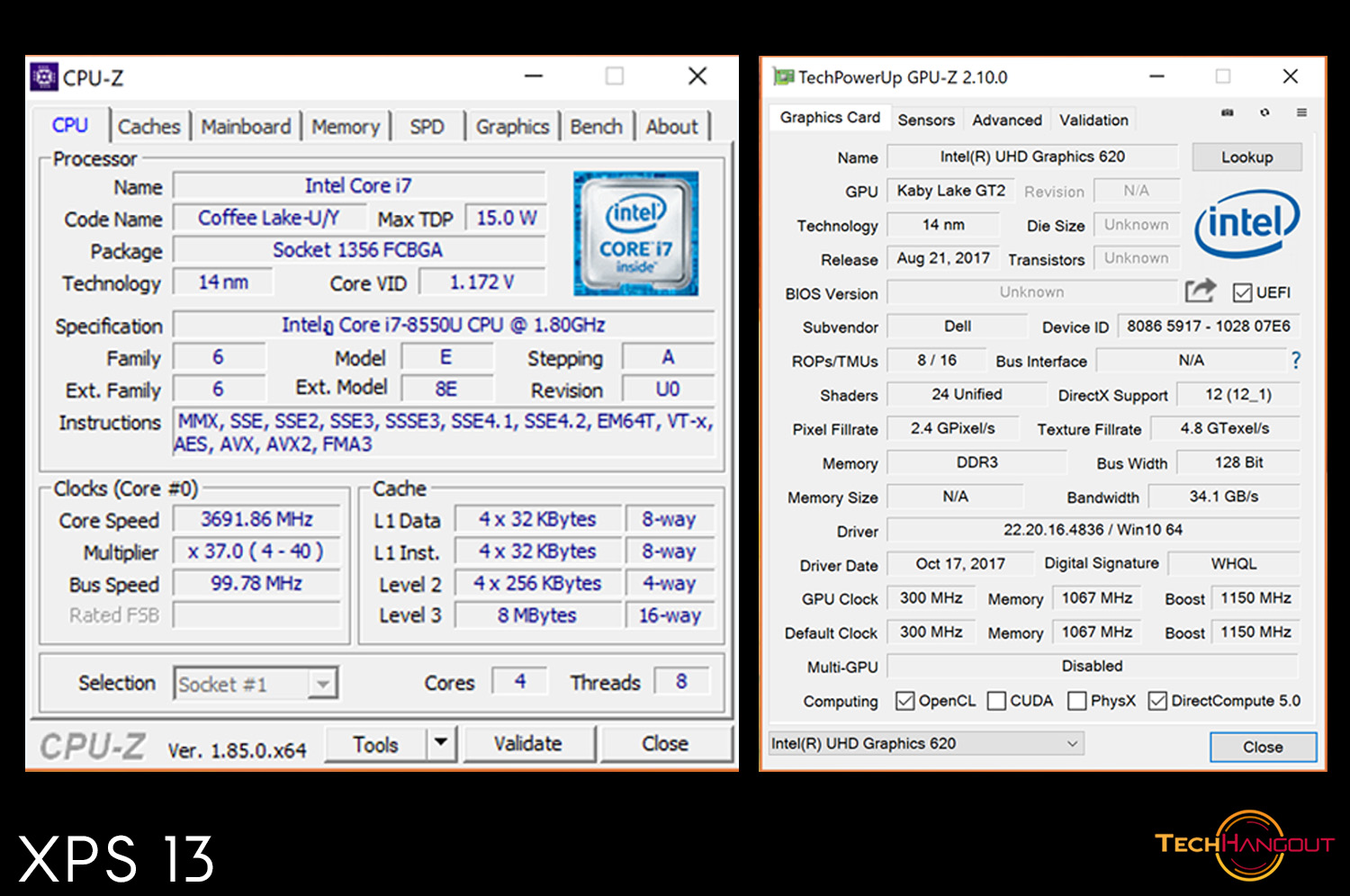Open the Advanced tab in GPU-Z
The image size is (1350, 896).
click(x=1007, y=120)
